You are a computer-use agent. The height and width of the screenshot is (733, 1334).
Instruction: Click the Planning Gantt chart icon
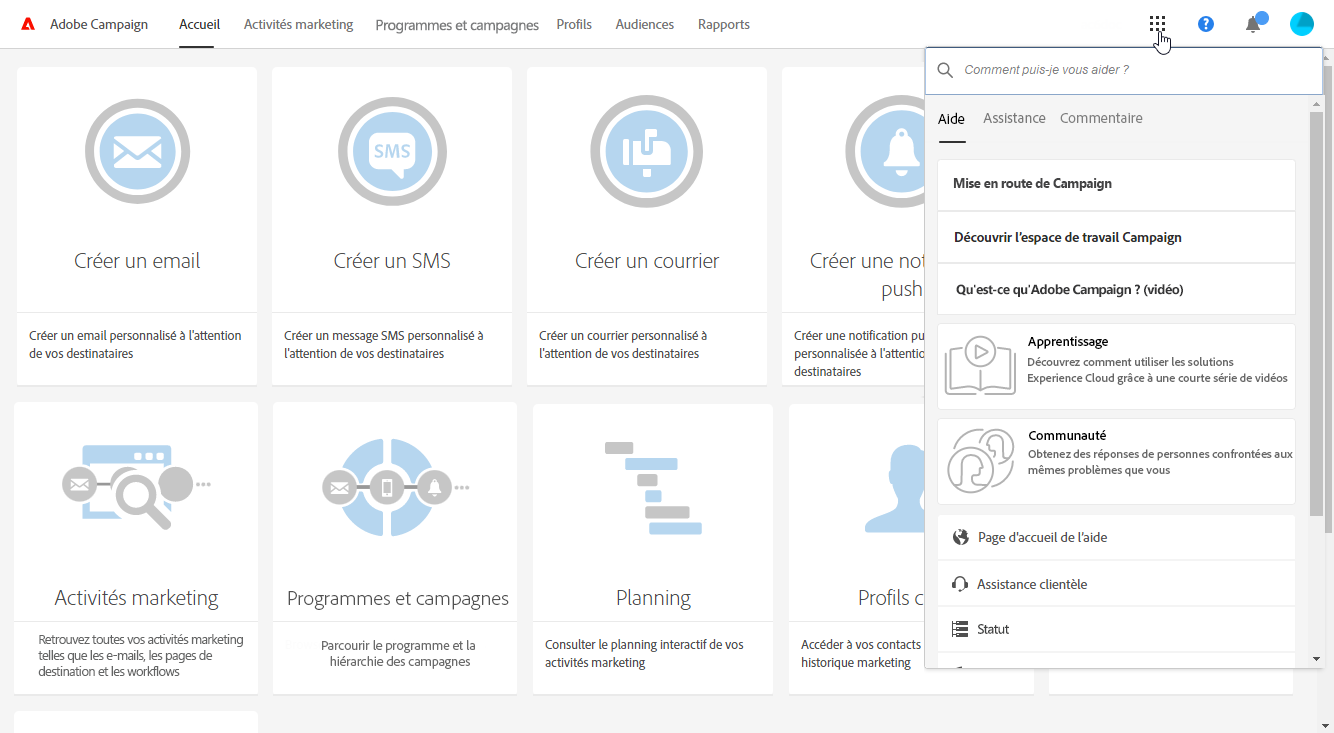coord(653,488)
